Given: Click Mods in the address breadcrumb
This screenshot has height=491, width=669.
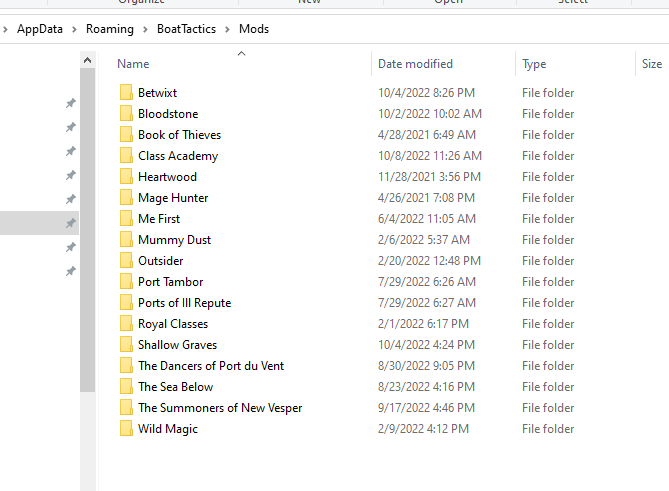Looking at the screenshot, I should tap(254, 29).
